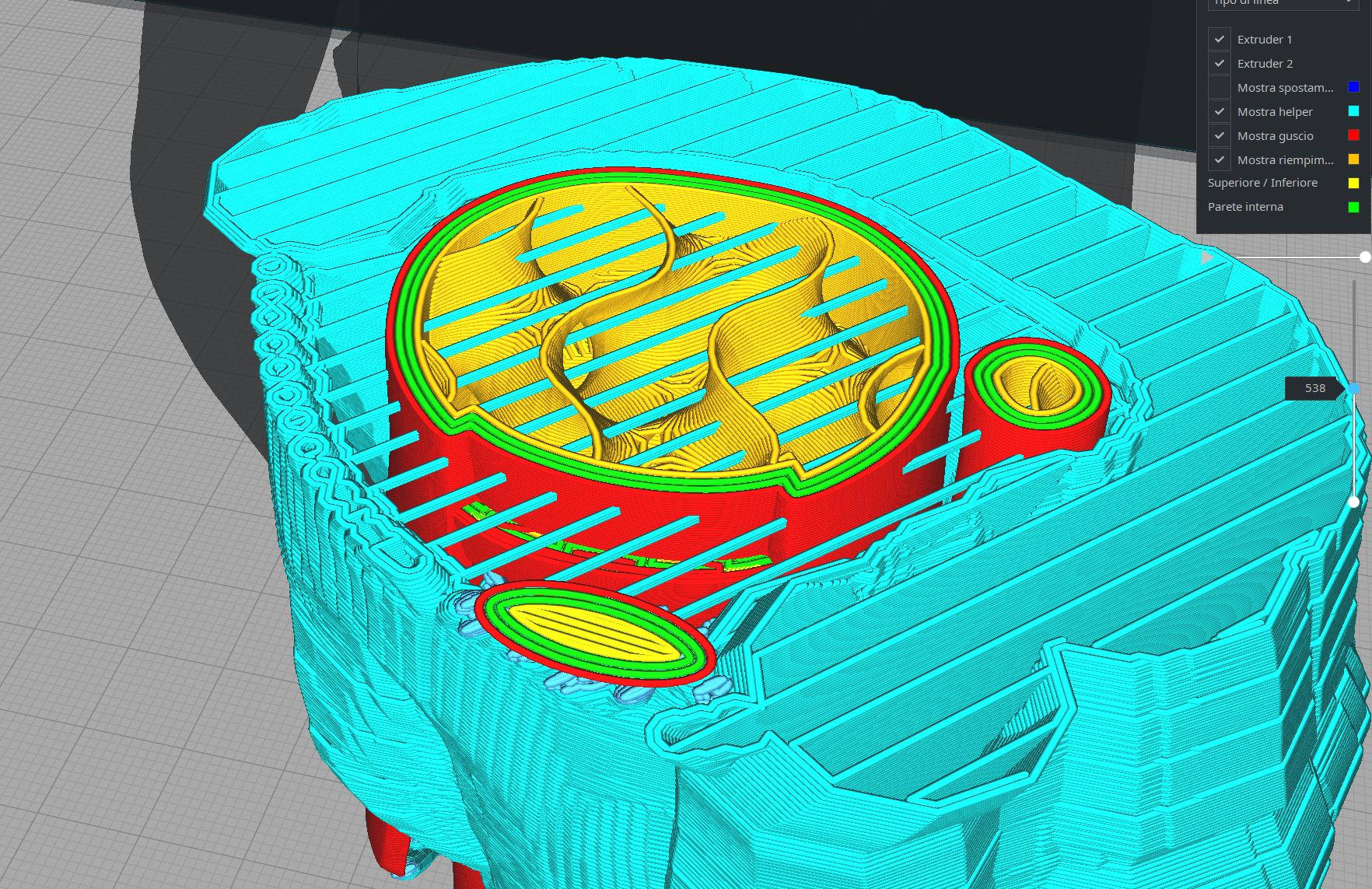This screenshot has height=889, width=1372.
Task: Click the blue Mostra spostam... color swatch
Action: pos(1353,87)
